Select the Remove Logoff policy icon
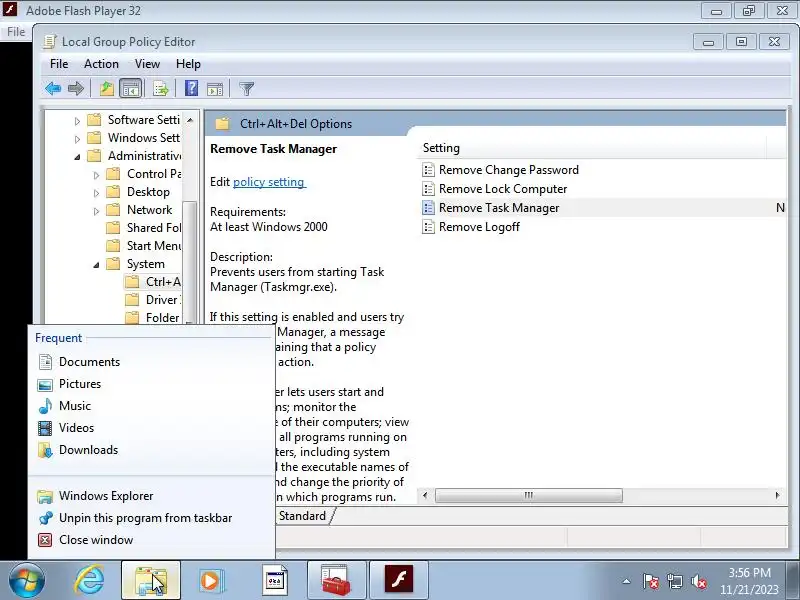Image resolution: width=800 pixels, height=600 pixels. [x=429, y=227]
